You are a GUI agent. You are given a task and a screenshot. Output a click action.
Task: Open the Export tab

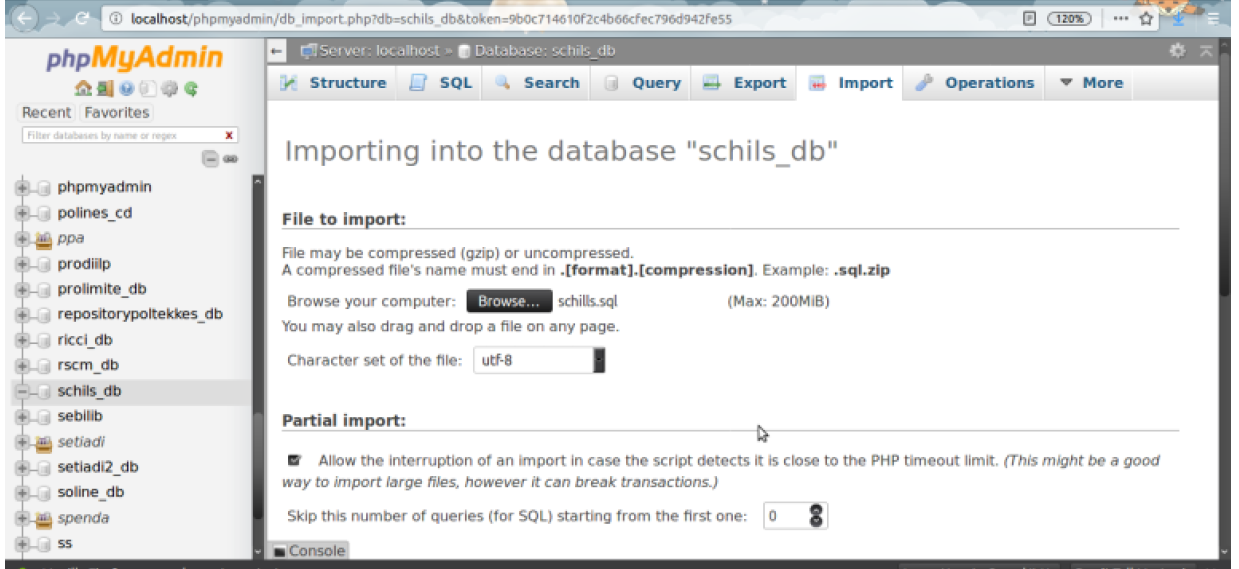745,83
